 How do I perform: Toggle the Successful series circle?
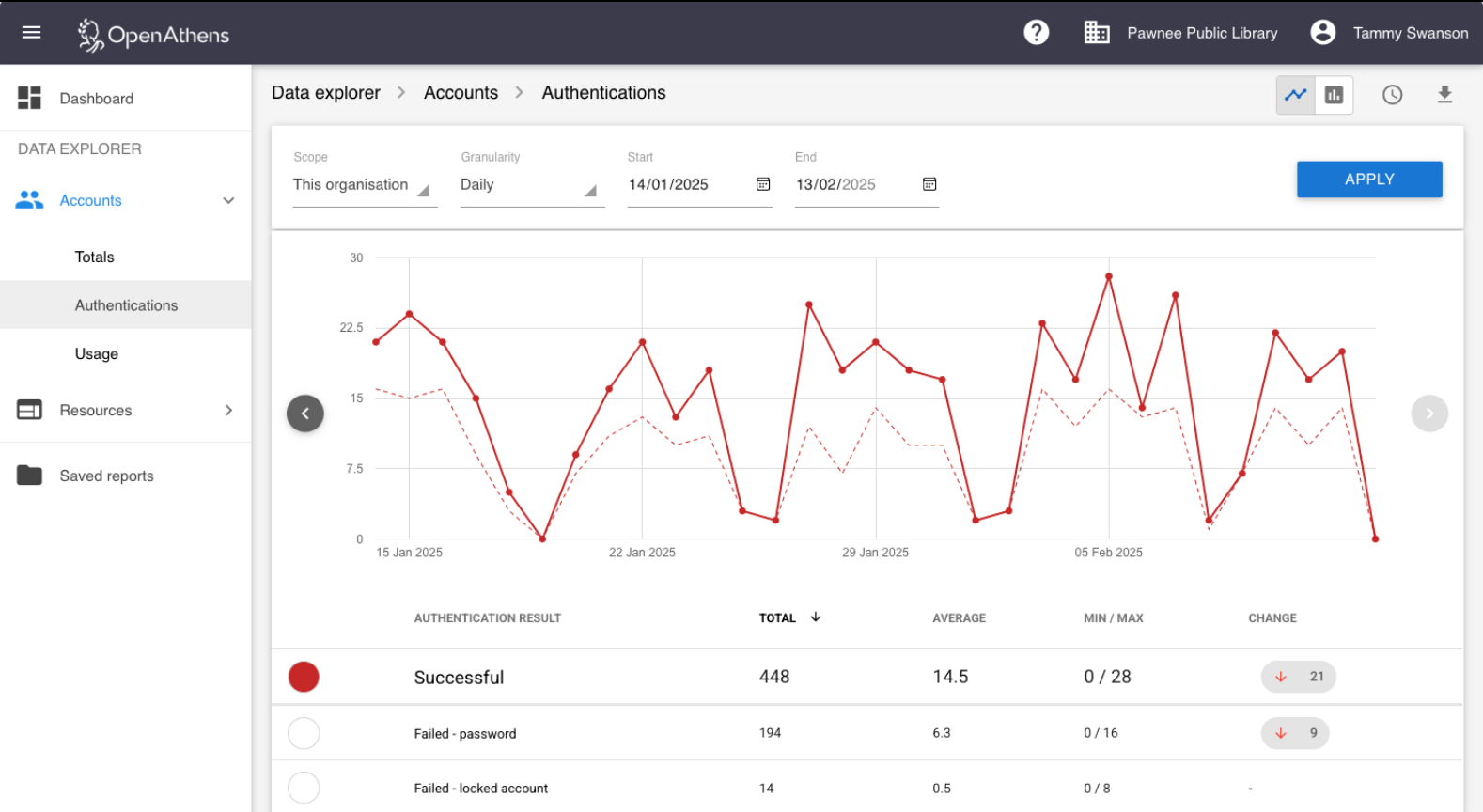point(304,677)
